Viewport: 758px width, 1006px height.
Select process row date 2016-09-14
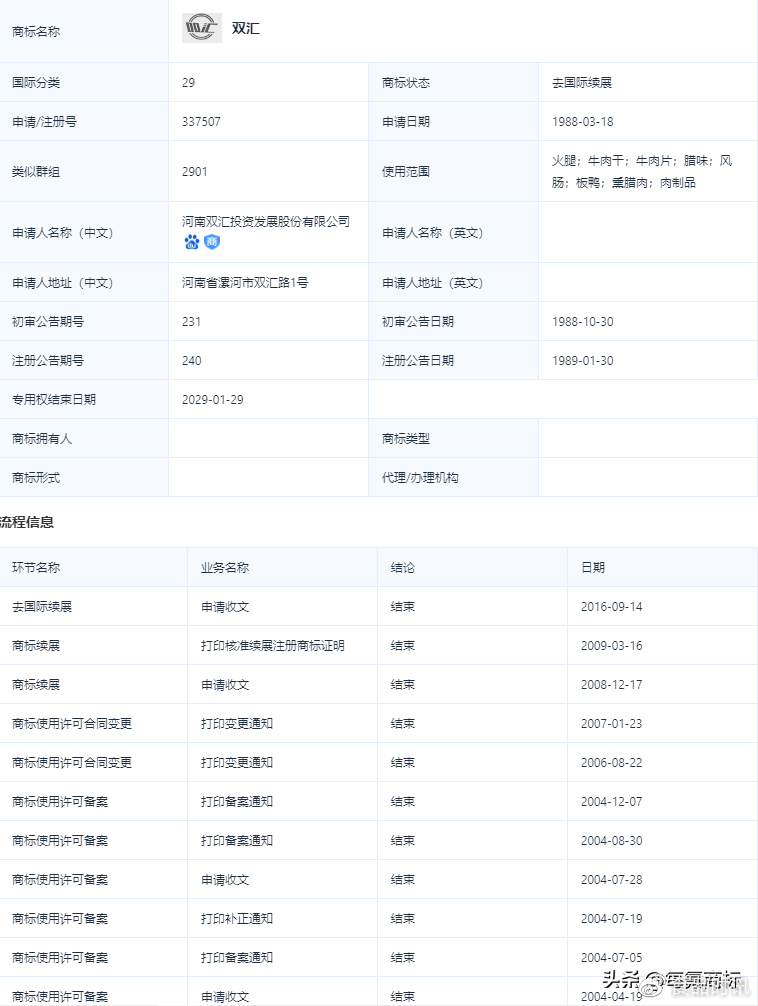click(x=612, y=607)
